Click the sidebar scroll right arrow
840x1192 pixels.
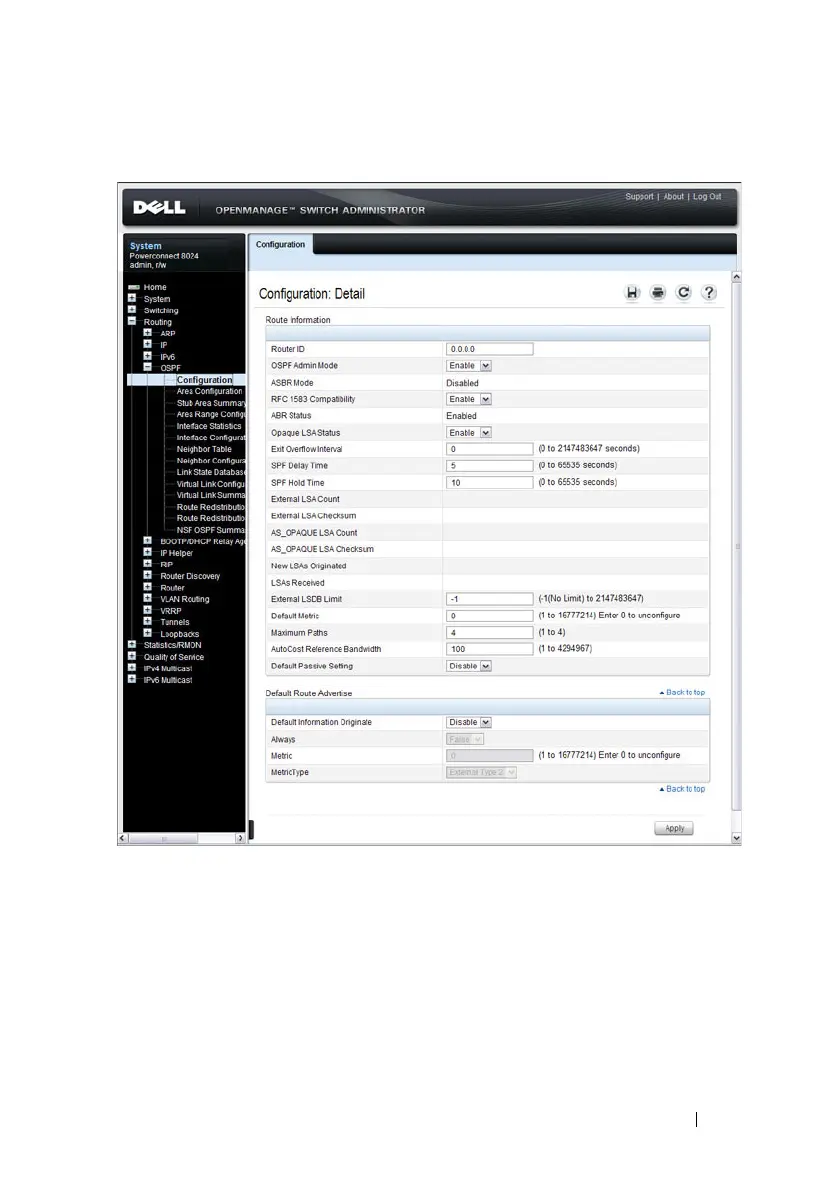click(240, 839)
